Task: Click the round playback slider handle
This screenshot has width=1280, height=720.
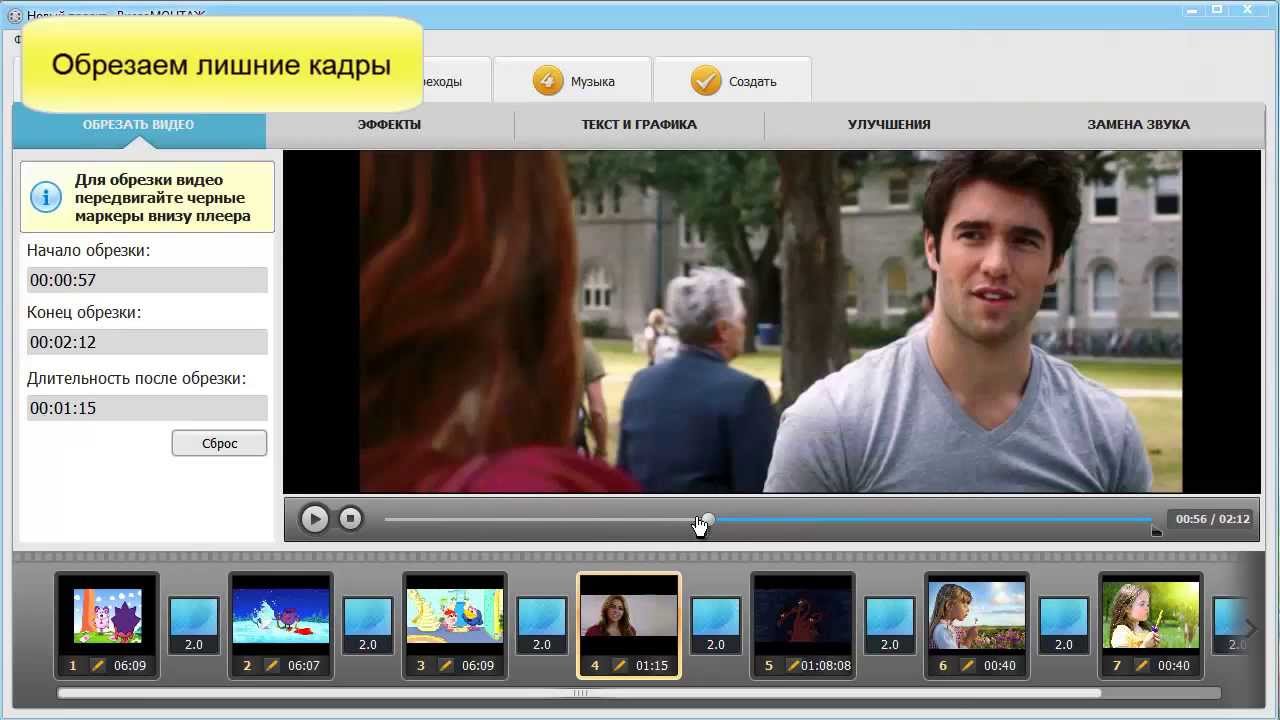Action: click(x=708, y=519)
